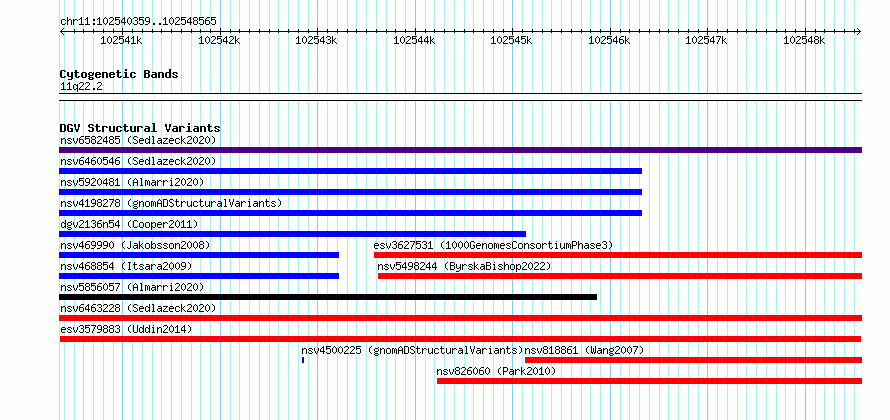Click the black nsv5856057 variant bar
Screen dimensions: 890x420
328,297
